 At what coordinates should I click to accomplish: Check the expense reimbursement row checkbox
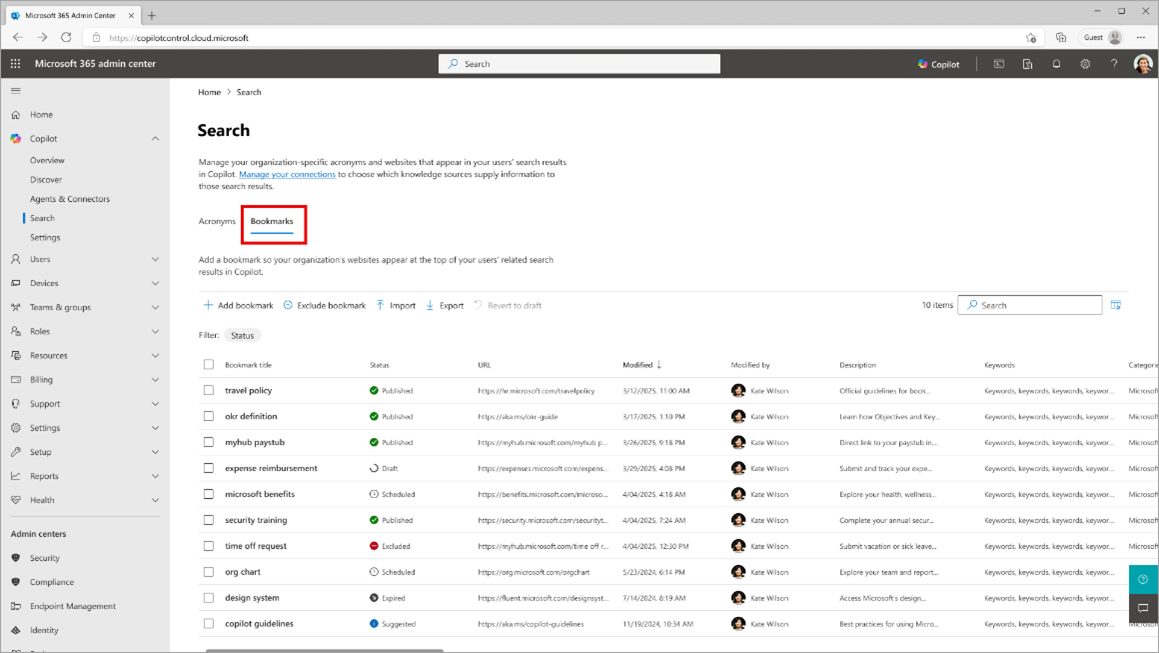(208, 468)
